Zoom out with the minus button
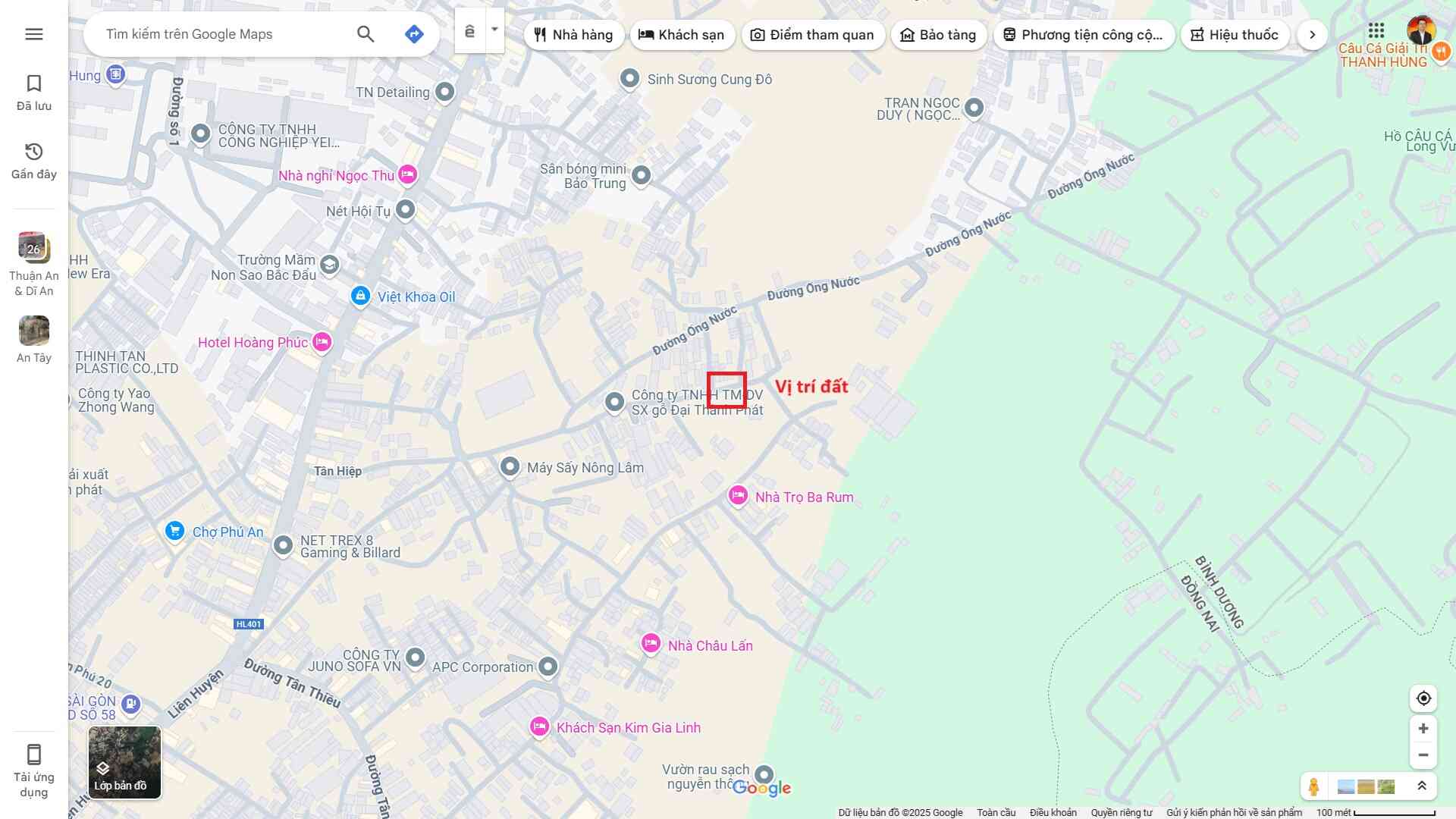The width and height of the screenshot is (1456, 819). 1423,755
